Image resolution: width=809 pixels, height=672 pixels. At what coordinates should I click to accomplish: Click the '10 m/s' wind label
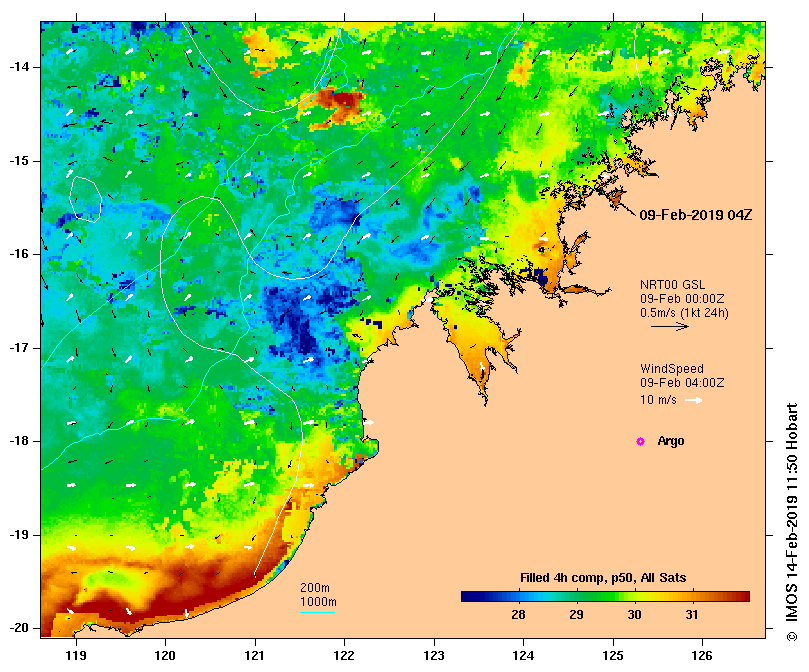tap(658, 400)
